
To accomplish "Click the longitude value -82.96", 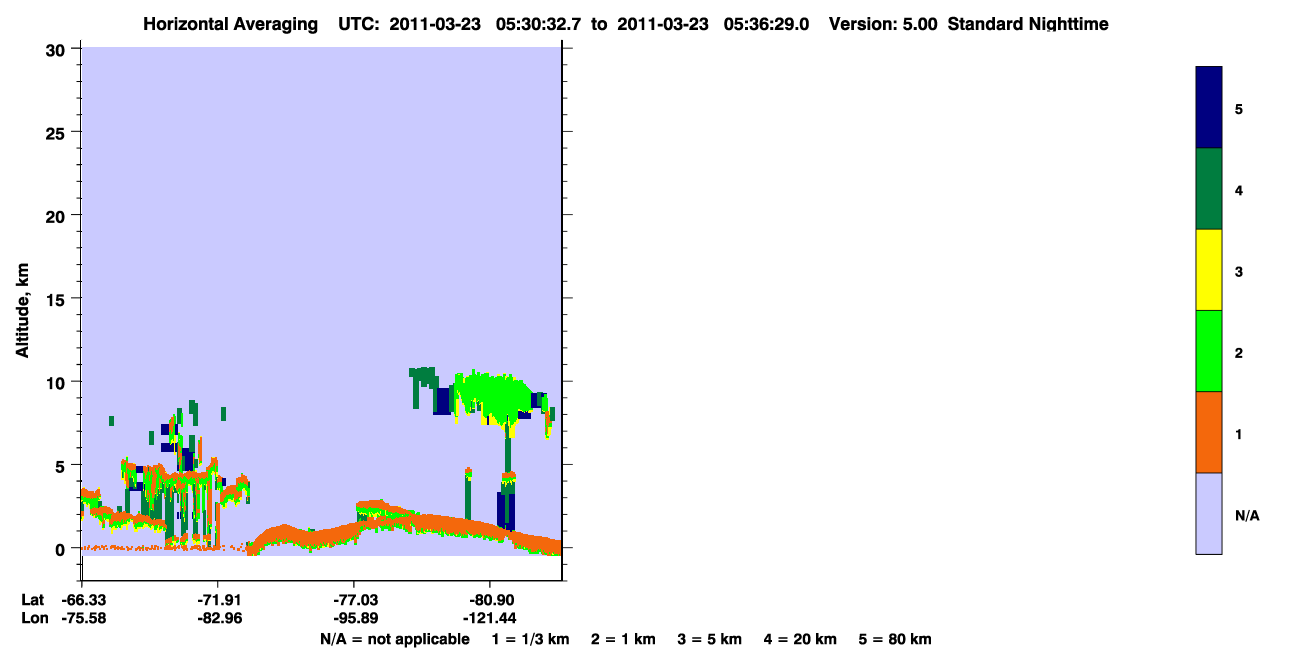I will 218,618.
